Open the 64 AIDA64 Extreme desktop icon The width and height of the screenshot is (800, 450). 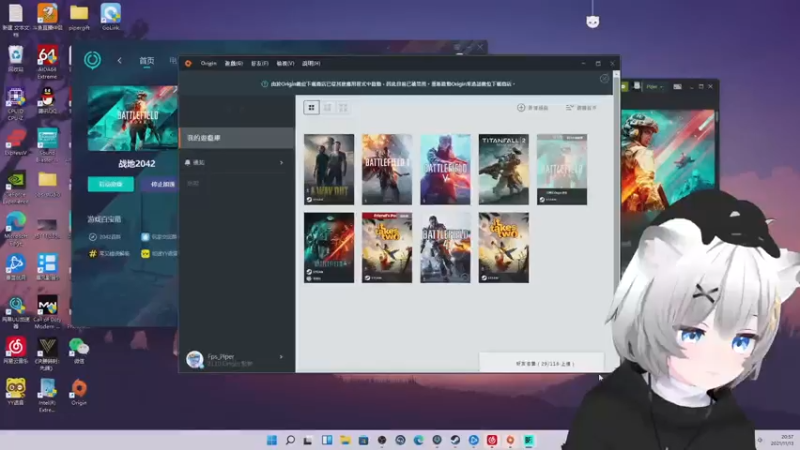point(47,62)
